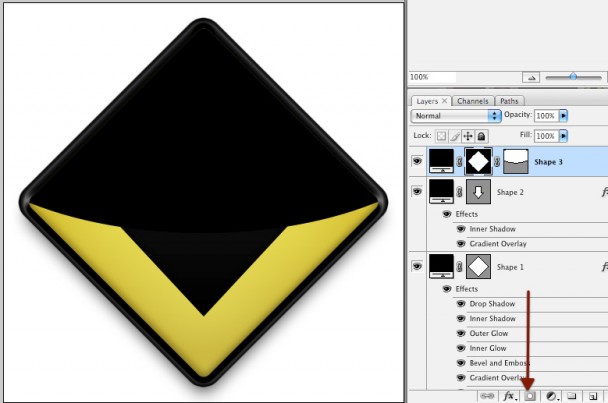Screen dimensions: 608x403
Task: Select Shape 2 fill color thumbnail
Action: tap(441, 191)
